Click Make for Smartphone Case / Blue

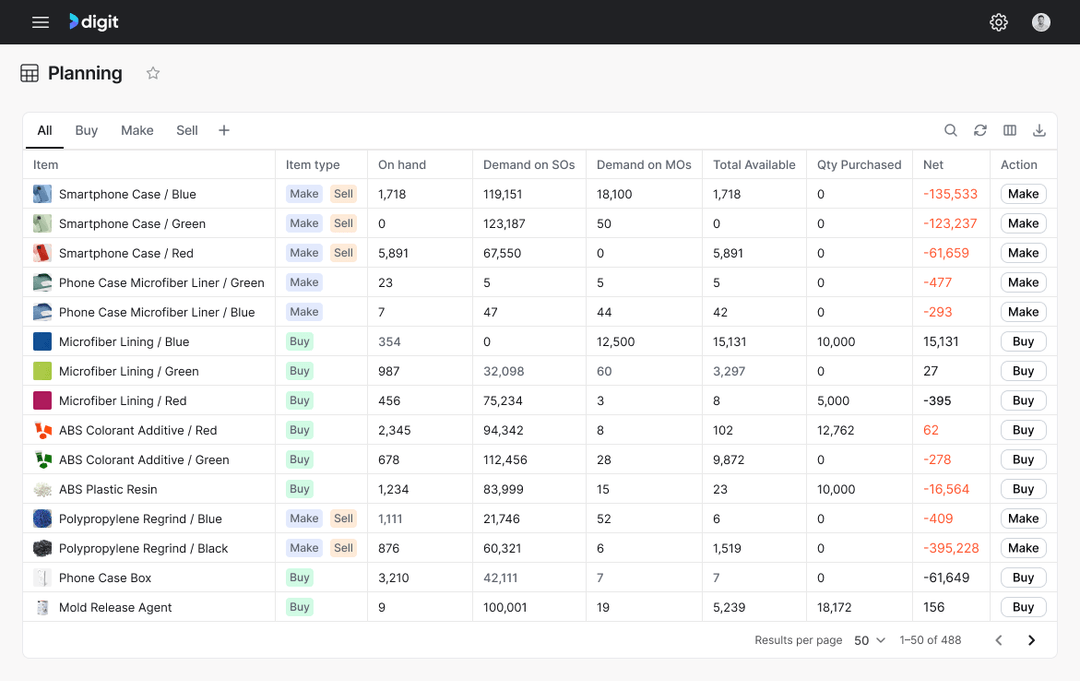coord(1023,194)
